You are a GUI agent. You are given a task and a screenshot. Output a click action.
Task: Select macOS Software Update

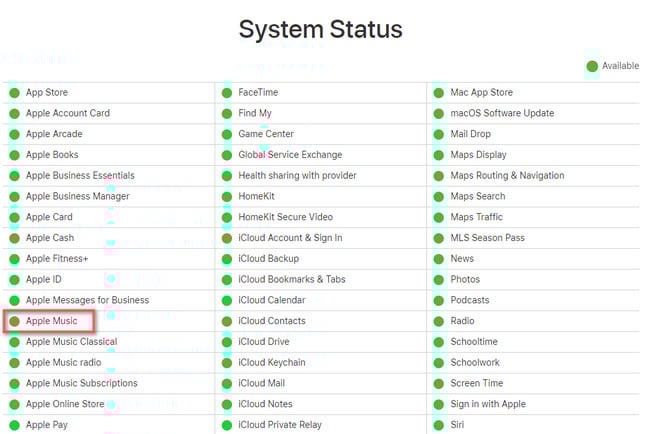(x=502, y=113)
